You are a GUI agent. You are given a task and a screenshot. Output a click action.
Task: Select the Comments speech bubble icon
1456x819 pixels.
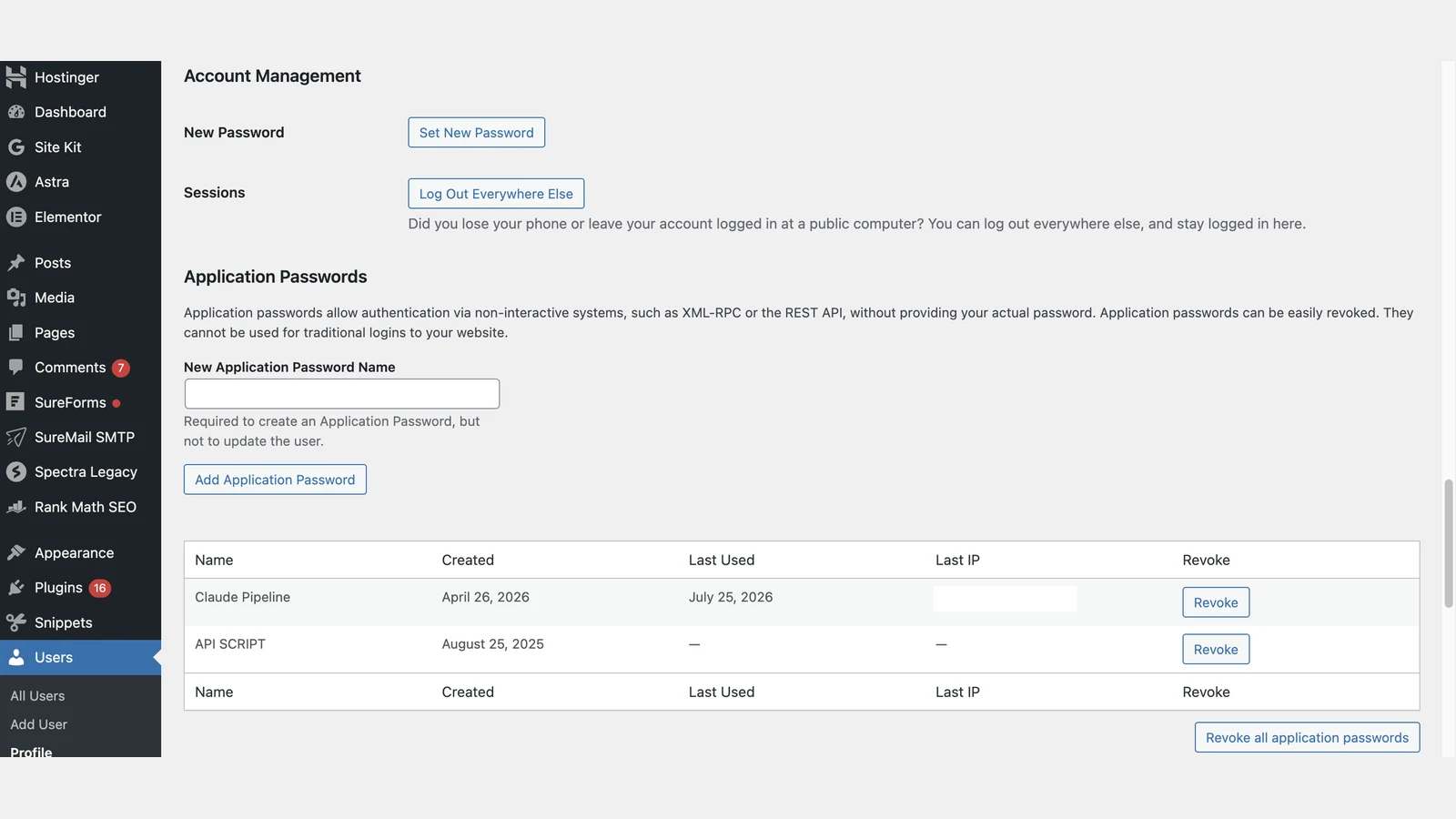pos(15,367)
